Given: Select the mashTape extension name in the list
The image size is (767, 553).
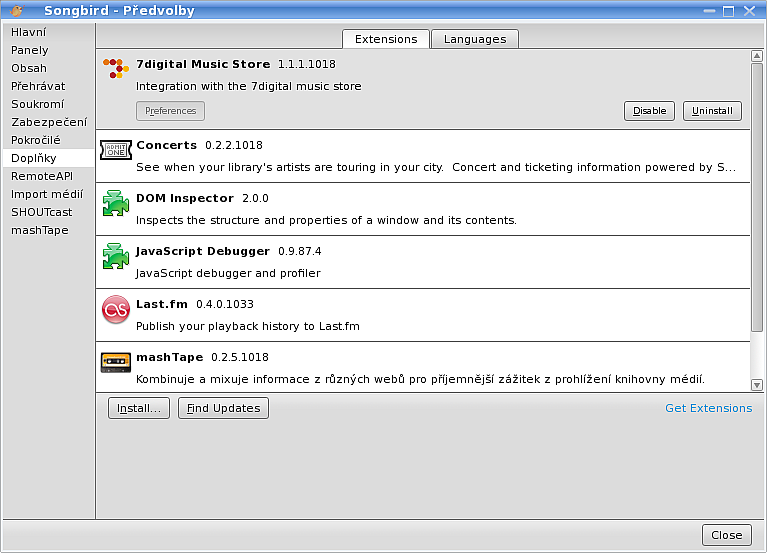Looking at the screenshot, I should 169,357.
